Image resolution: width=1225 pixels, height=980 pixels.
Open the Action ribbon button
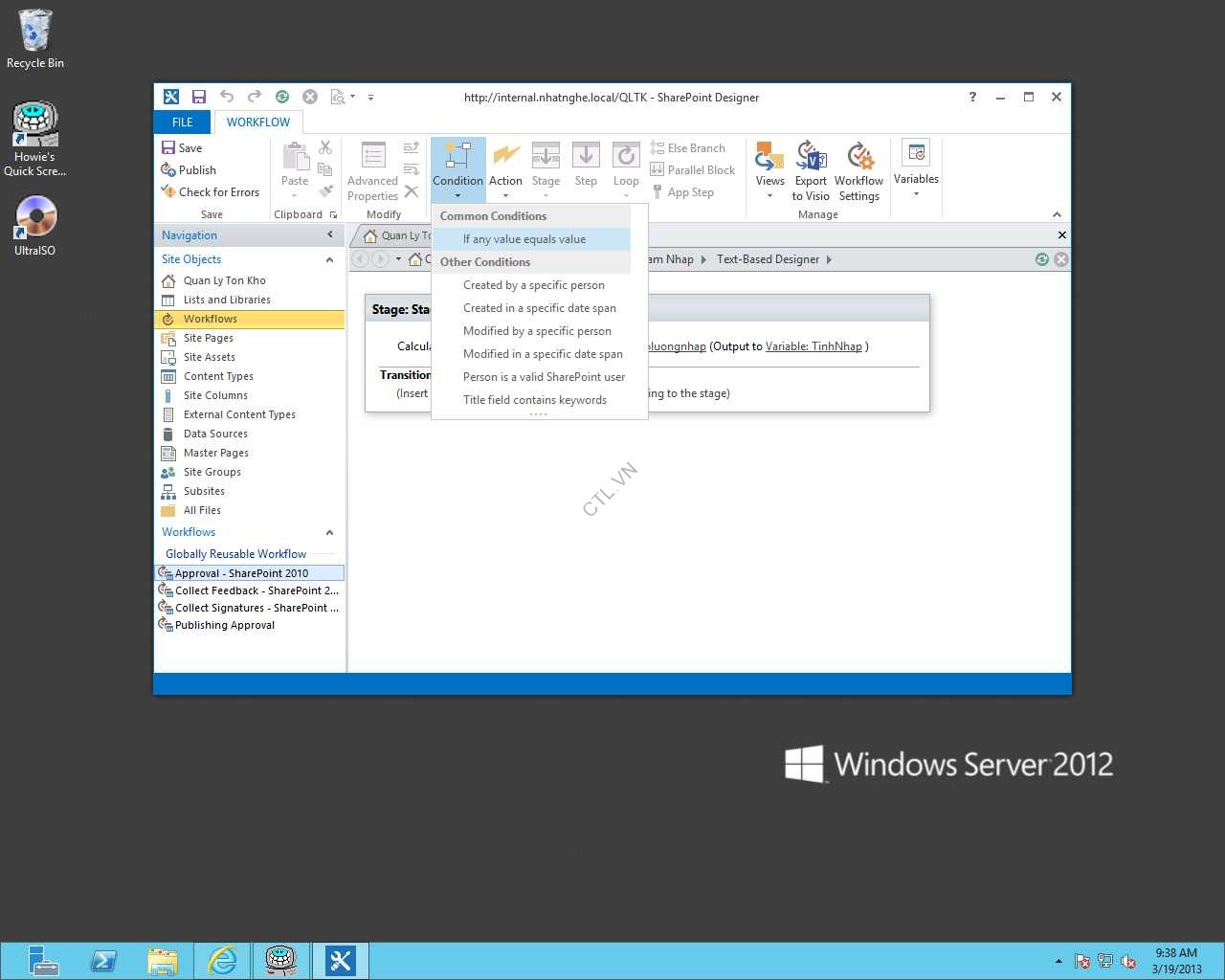[505, 167]
